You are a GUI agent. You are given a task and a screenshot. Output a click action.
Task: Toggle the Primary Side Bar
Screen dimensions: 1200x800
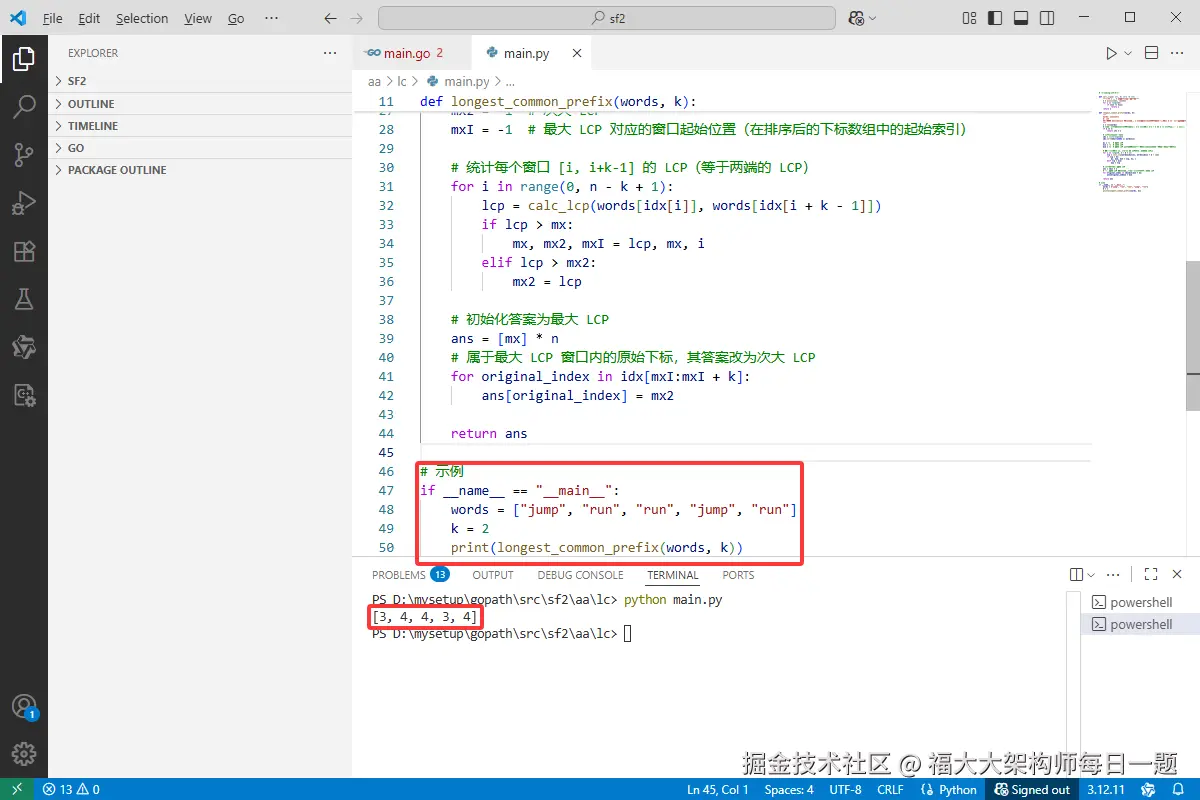993,18
